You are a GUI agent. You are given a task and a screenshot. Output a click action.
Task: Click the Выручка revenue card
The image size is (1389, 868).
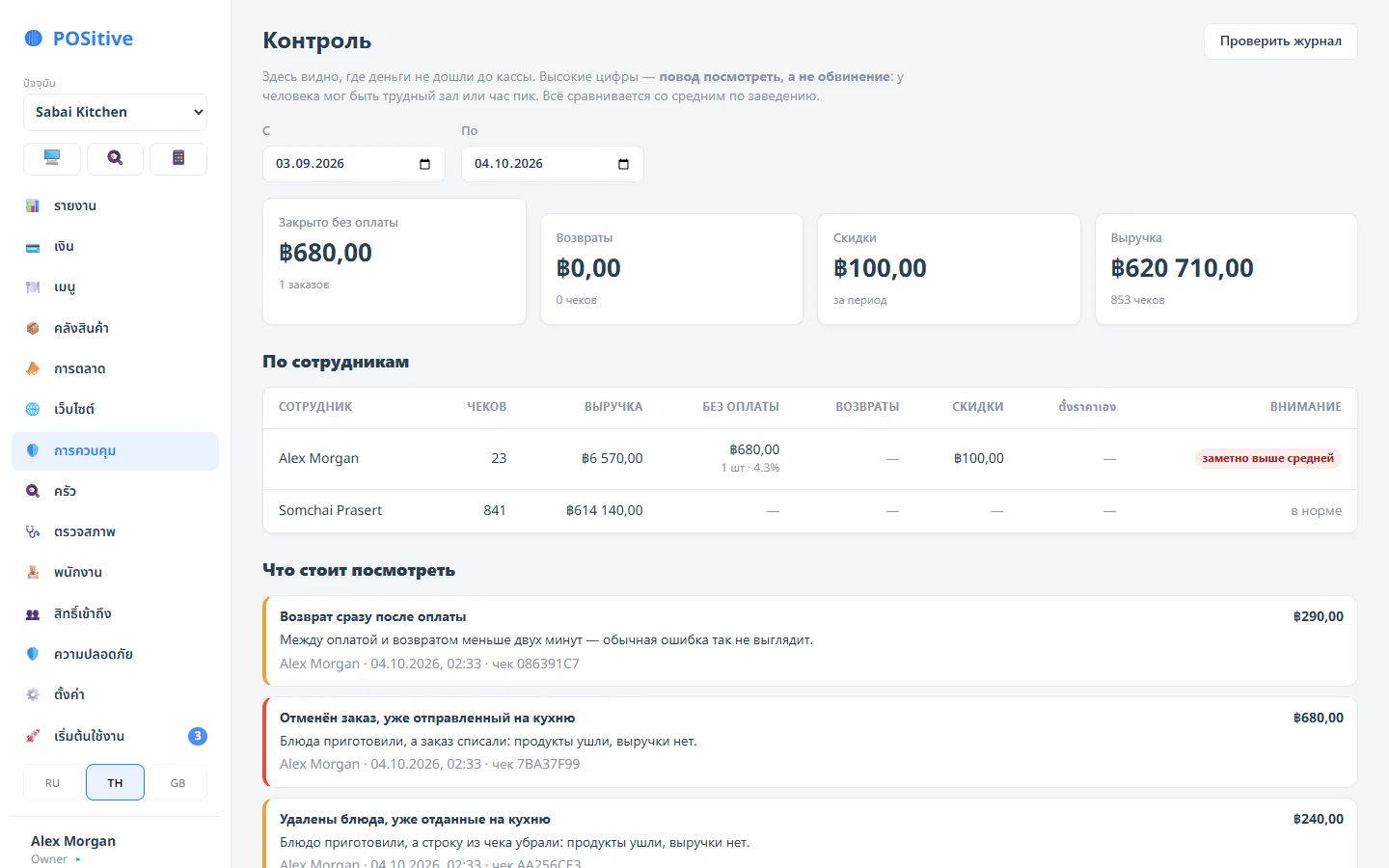1226,269
